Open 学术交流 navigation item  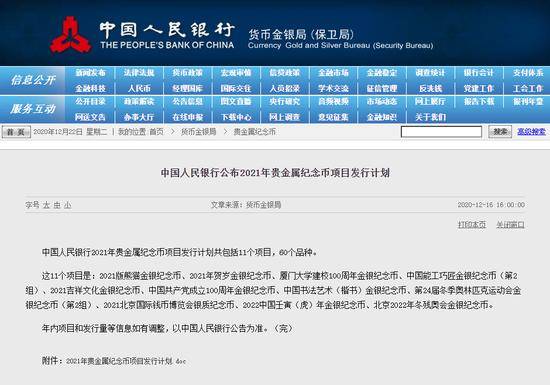pos(333,88)
